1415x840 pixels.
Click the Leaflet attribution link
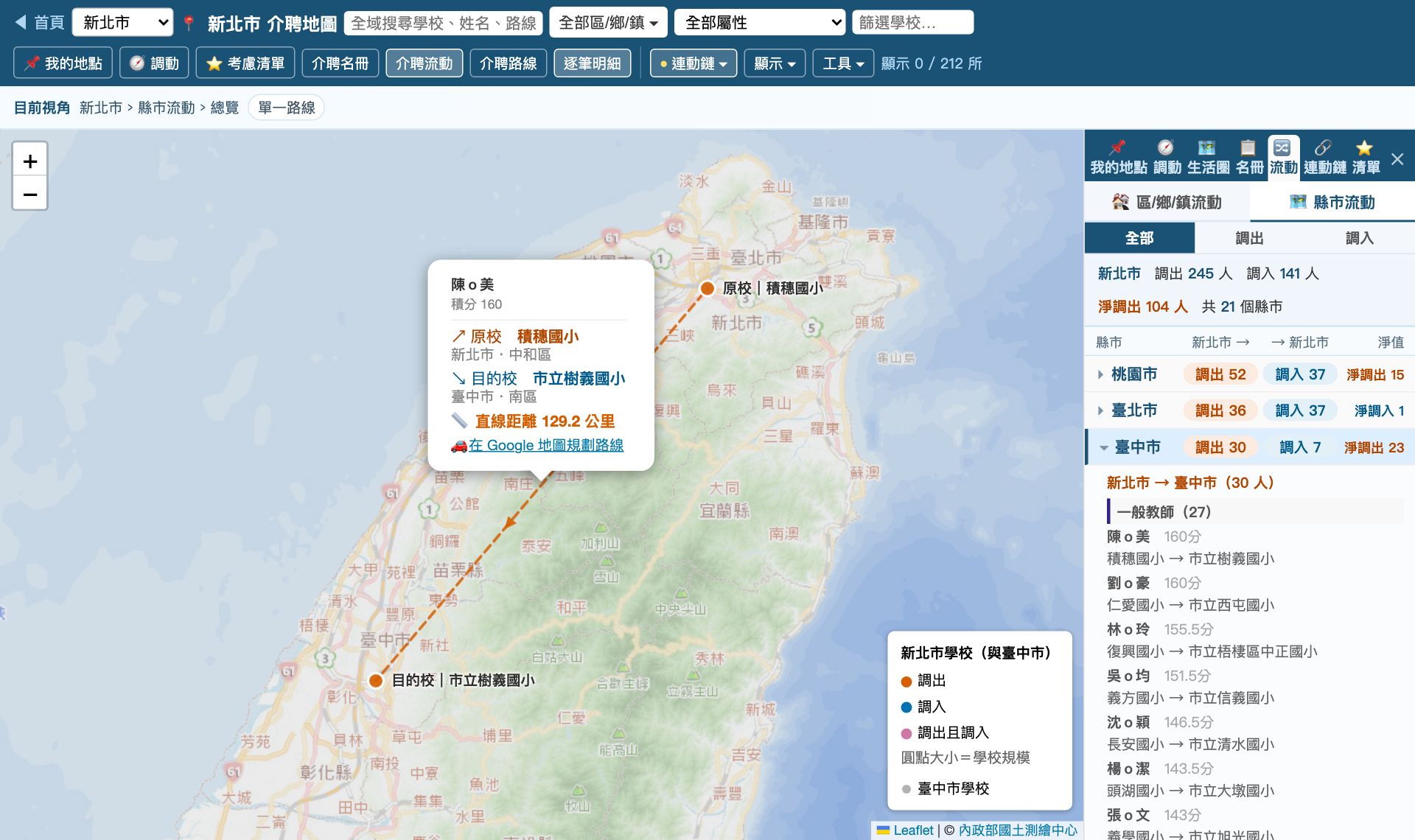[905, 830]
